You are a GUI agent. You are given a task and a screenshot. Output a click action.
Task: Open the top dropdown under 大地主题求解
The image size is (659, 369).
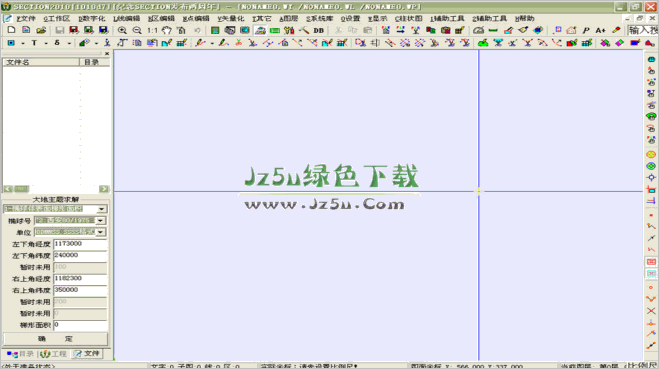[102, 209]
